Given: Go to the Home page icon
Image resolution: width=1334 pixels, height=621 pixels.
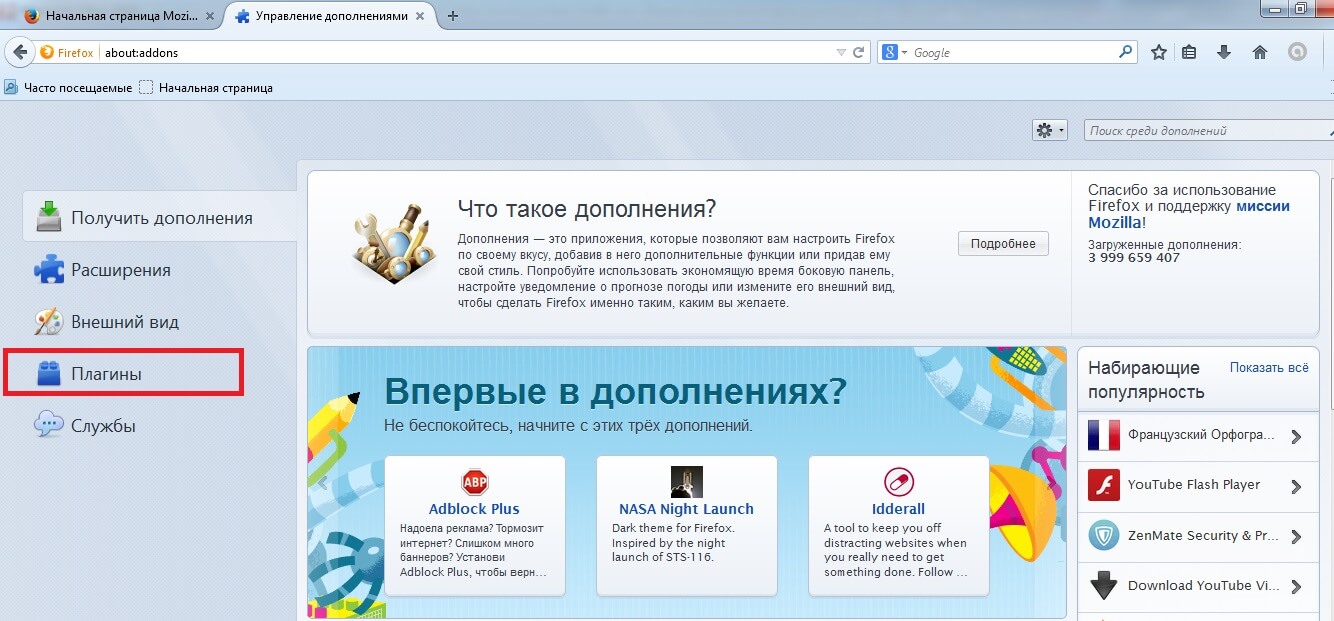Looking at the screenshot, I should point(1260,53).
